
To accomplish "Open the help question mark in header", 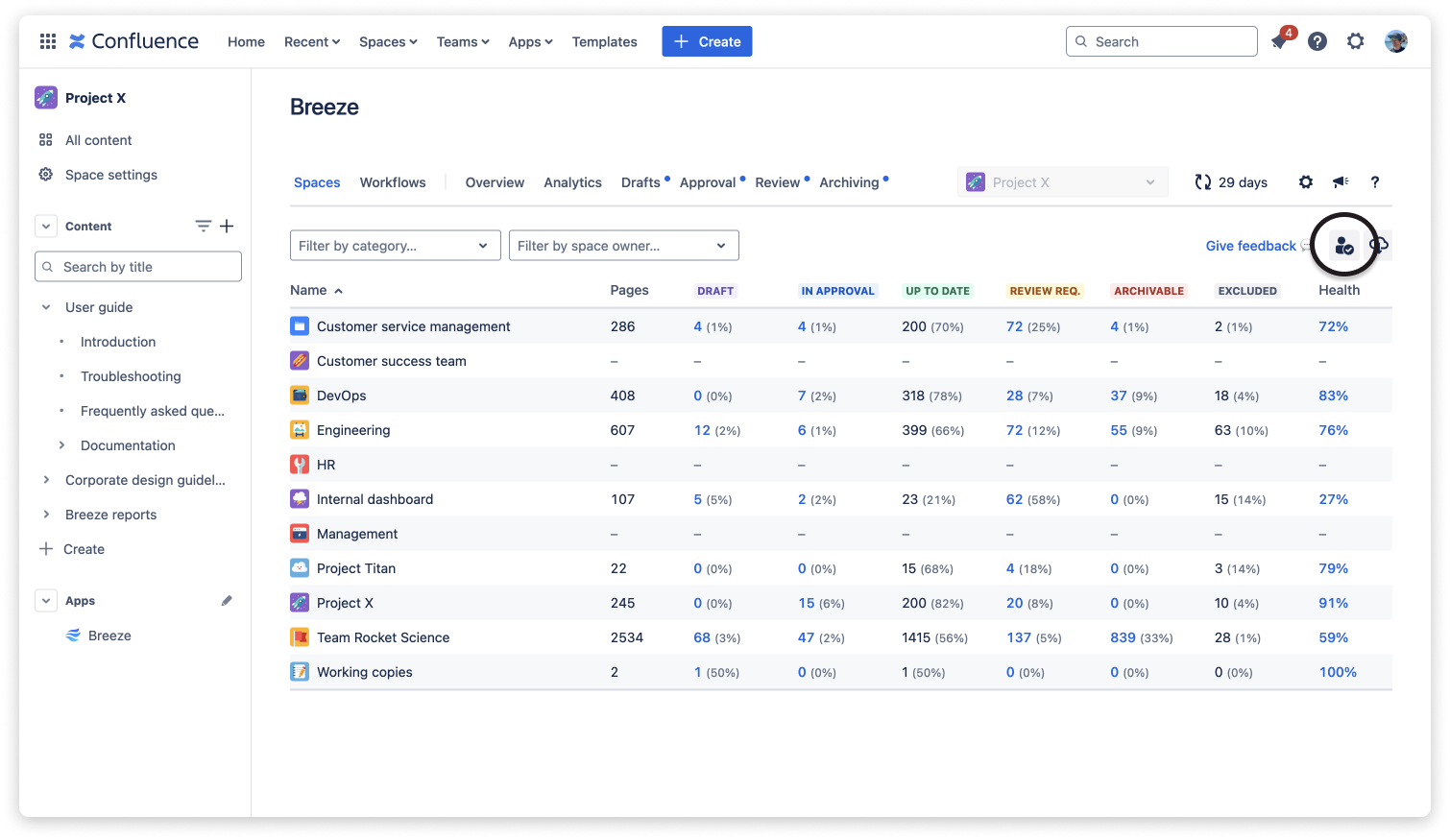I will tap(1317, 41).
